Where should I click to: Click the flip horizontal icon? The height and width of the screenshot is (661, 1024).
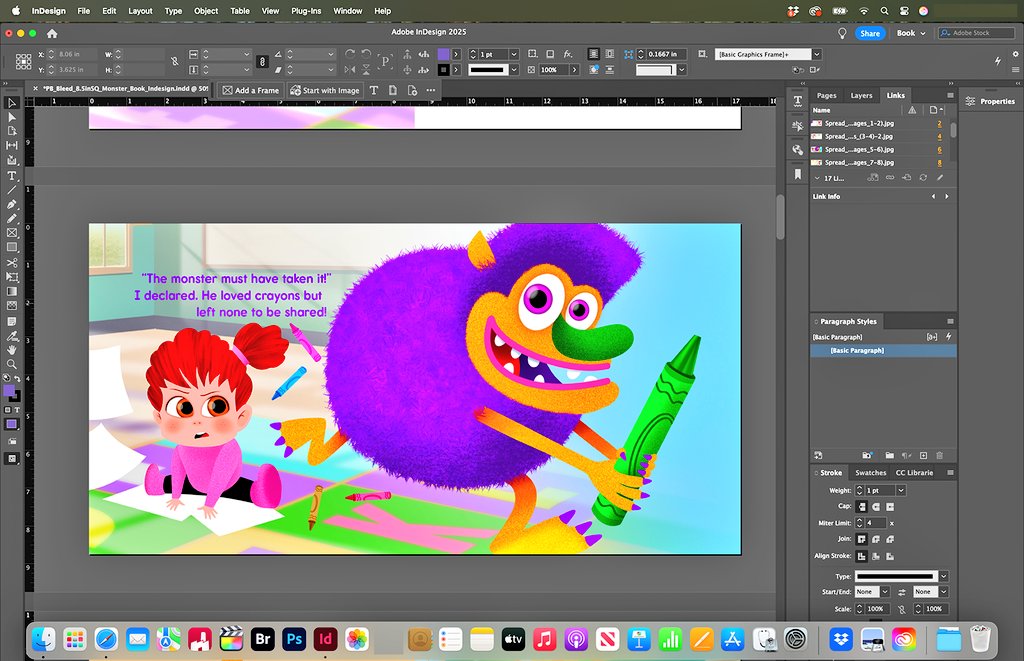(350, 69)
